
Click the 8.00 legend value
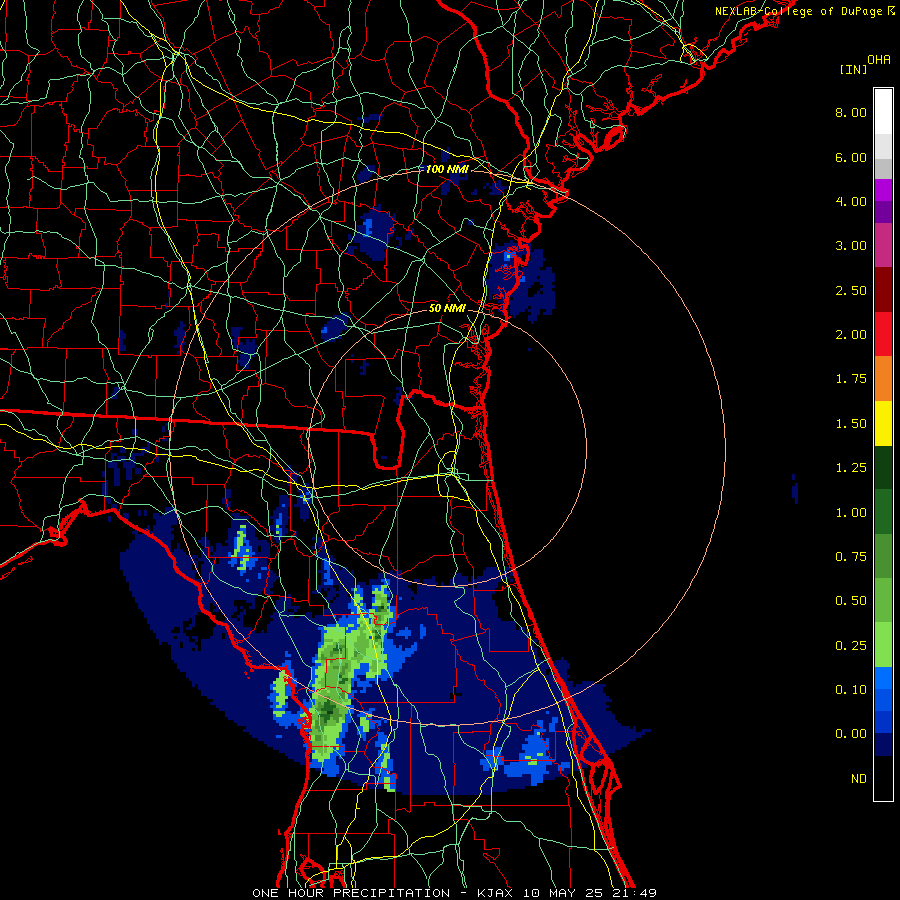click(851, 112)
